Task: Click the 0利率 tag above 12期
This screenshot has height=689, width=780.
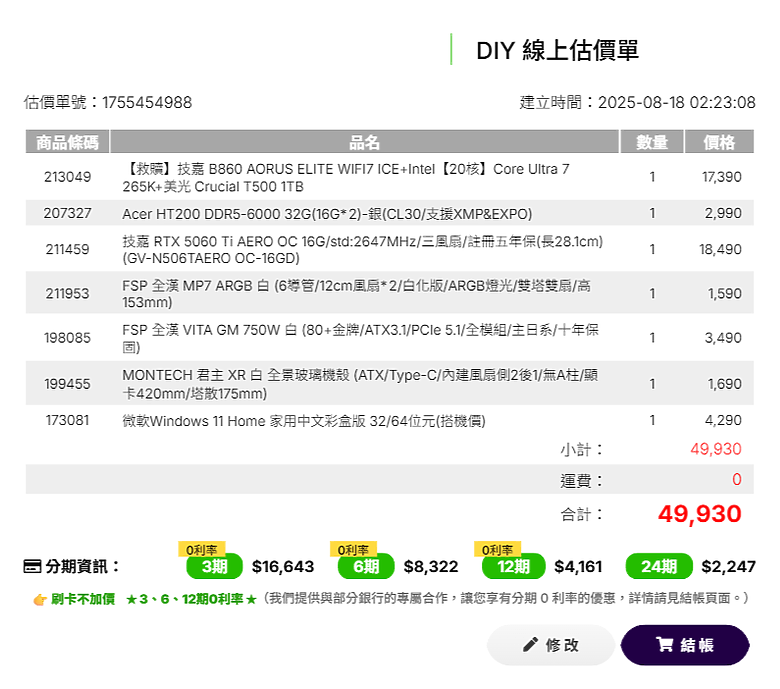Action: tap(497, 549)
